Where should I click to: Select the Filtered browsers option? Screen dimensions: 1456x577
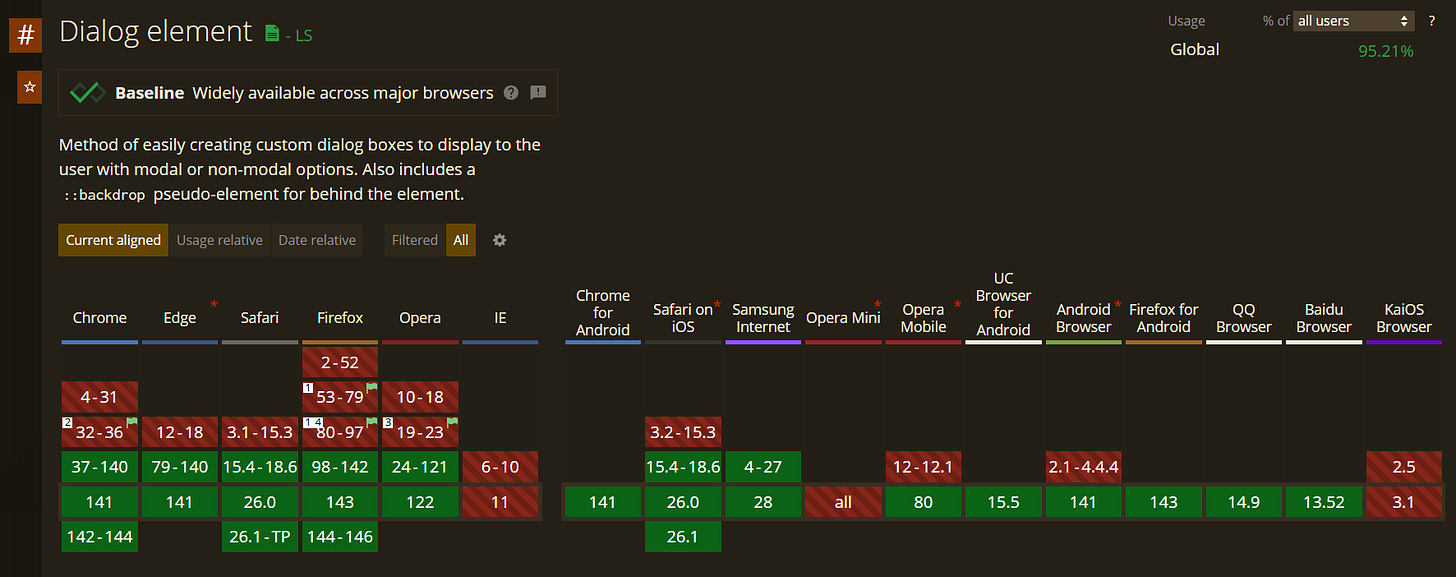click(415, 240)
